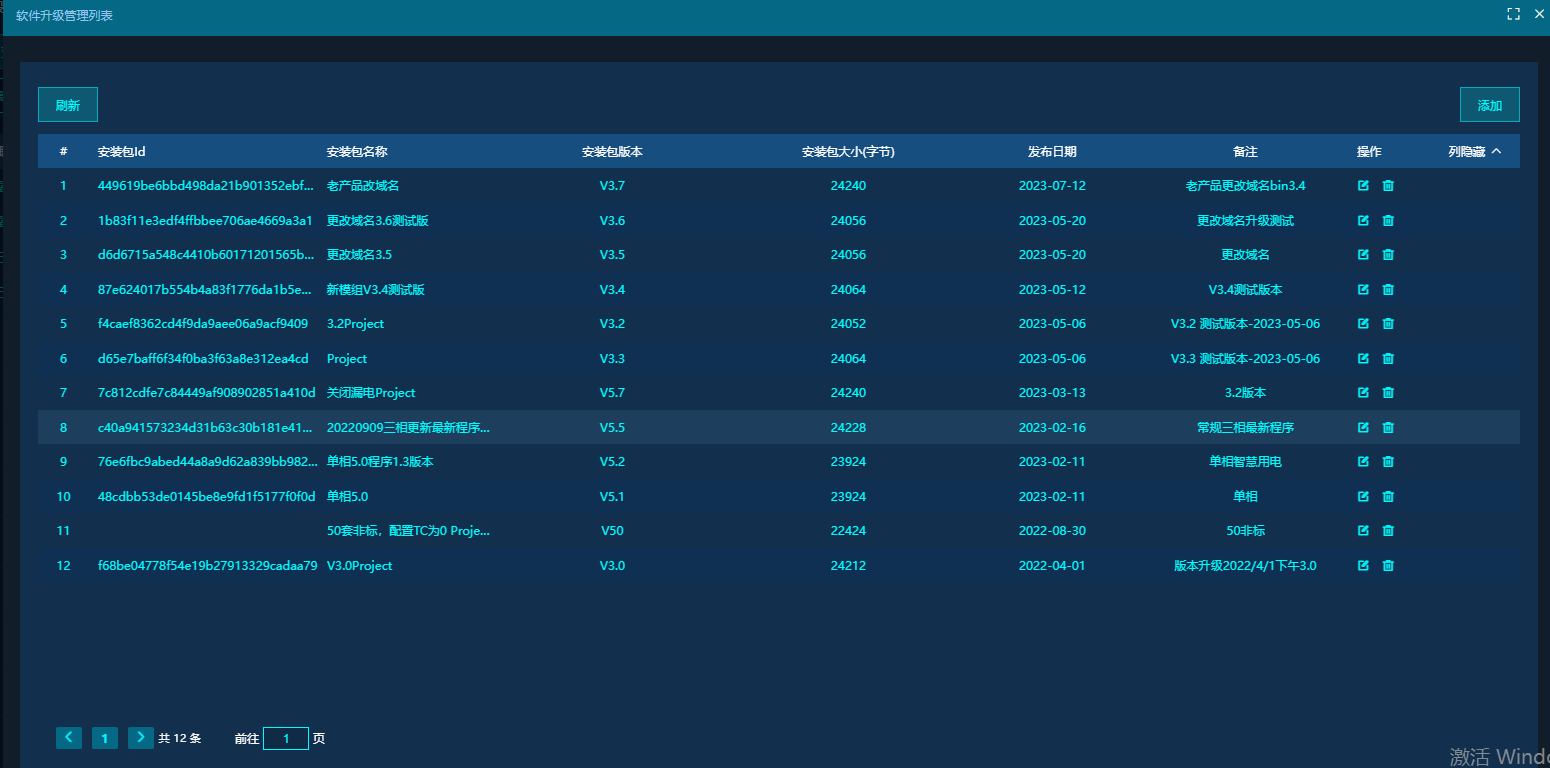Click the 发布日期 column header

[x=1052, y=152]
